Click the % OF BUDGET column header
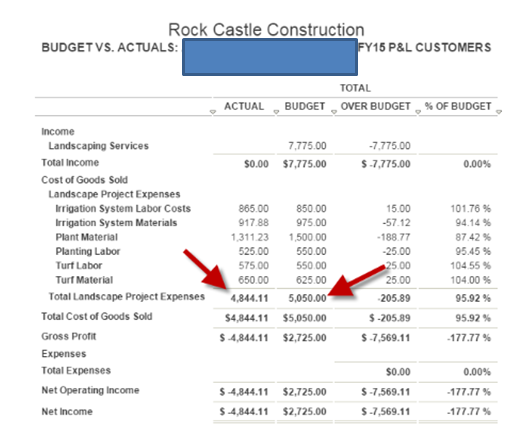The width and height of the screenshot is (532, 444). [x=458, y=106]
